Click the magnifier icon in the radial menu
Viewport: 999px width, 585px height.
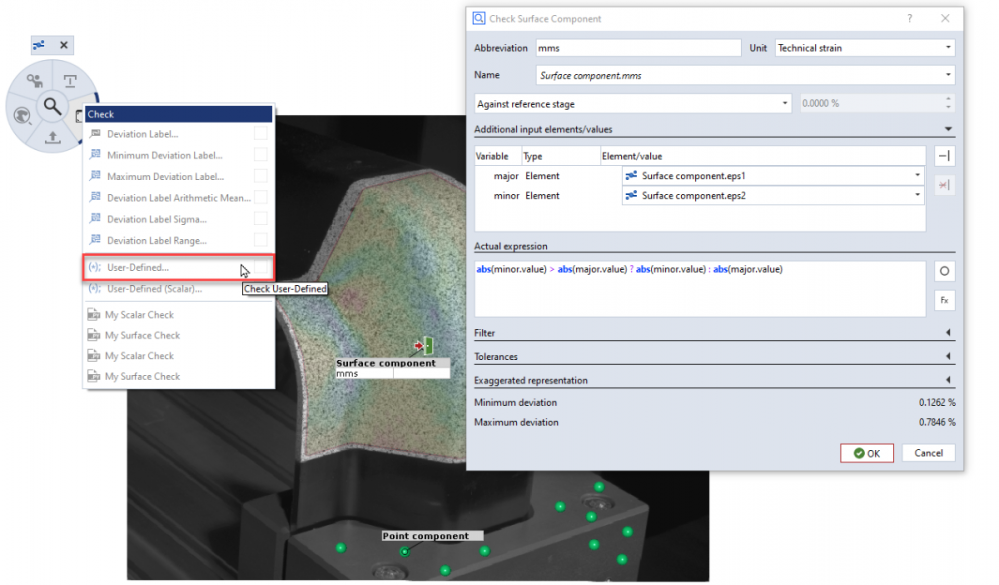[x=51, y=106]
